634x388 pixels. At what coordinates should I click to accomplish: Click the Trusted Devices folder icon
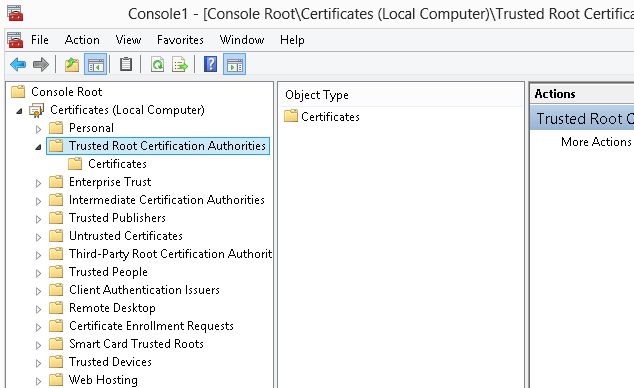56,362
